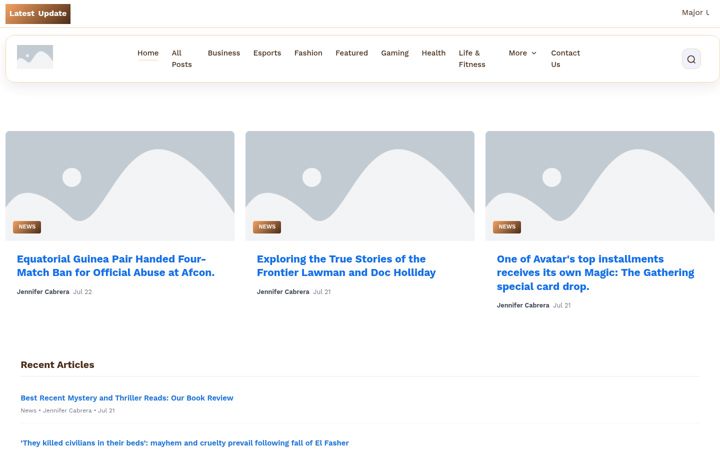
Task: Open the Avatar Magic article thumbnail
Action: click(600, 186)
